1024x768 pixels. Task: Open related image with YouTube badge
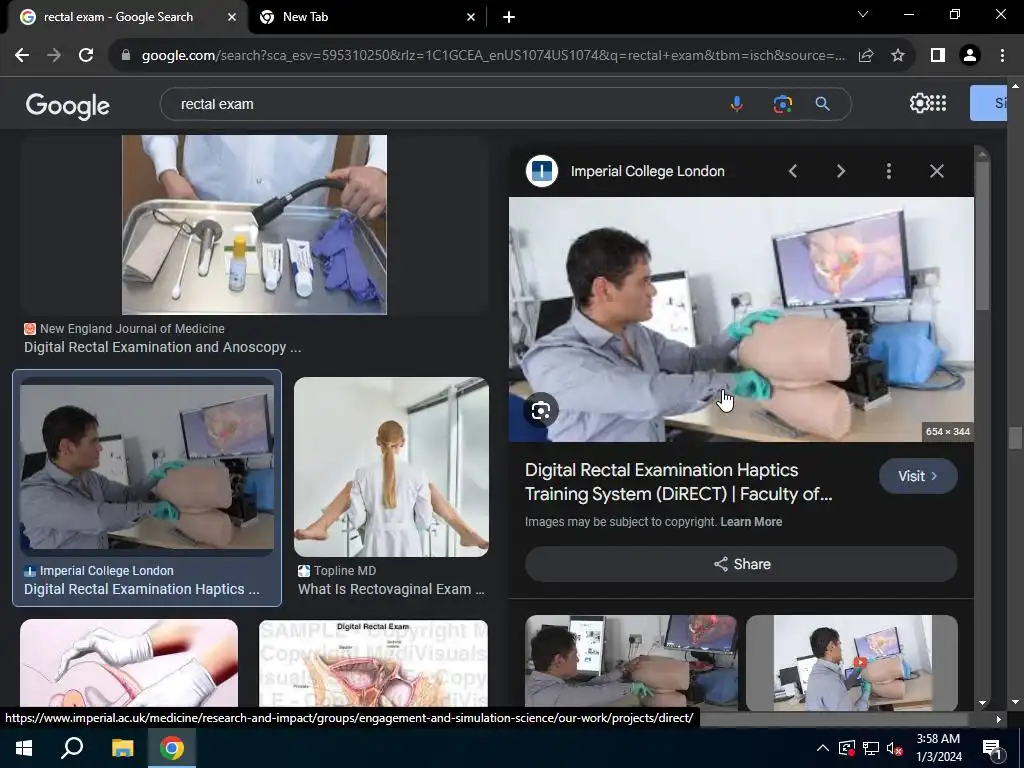click(852, 662)
